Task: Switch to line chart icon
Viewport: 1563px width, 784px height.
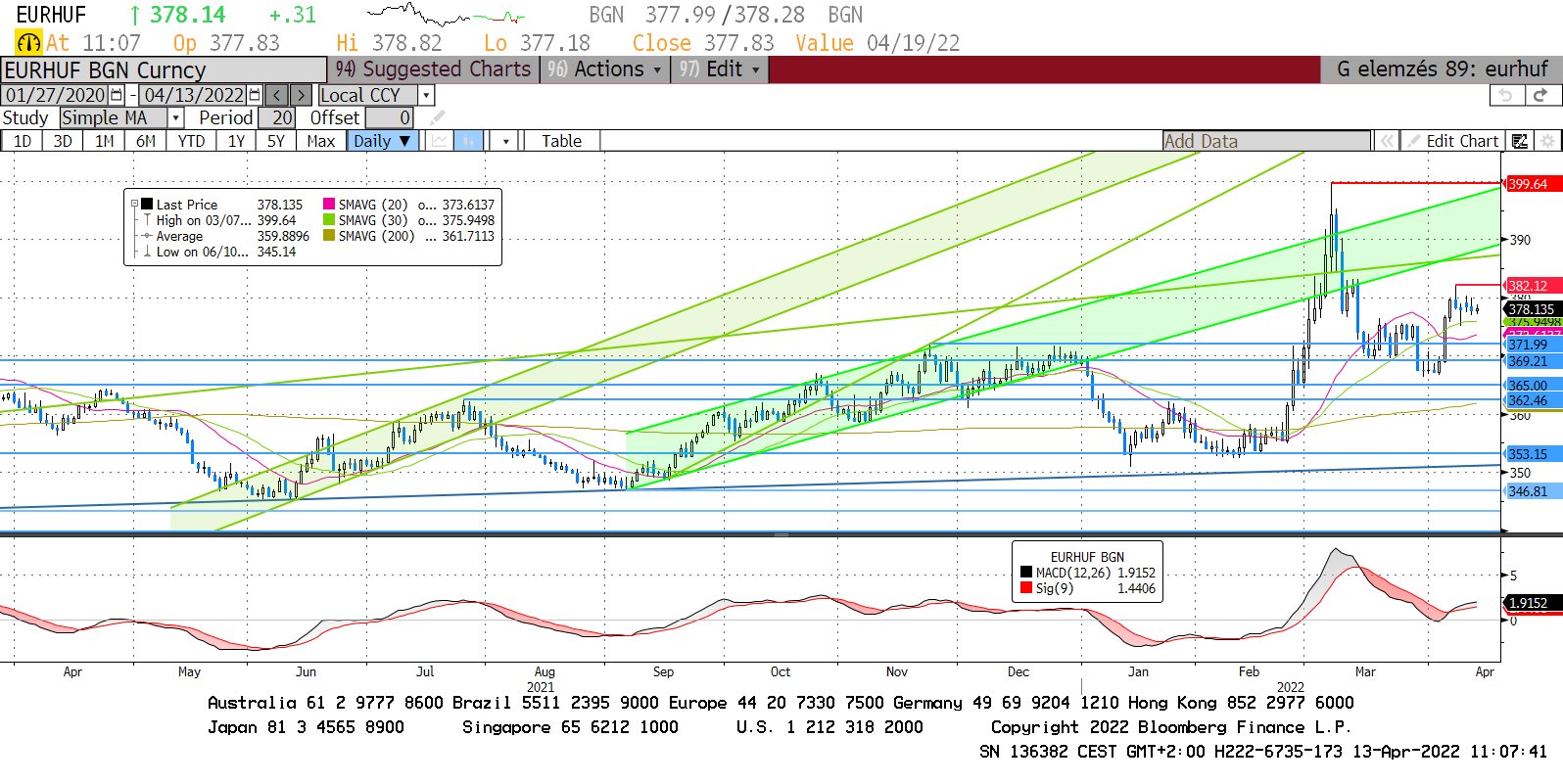Action: [x=440, y=141]
